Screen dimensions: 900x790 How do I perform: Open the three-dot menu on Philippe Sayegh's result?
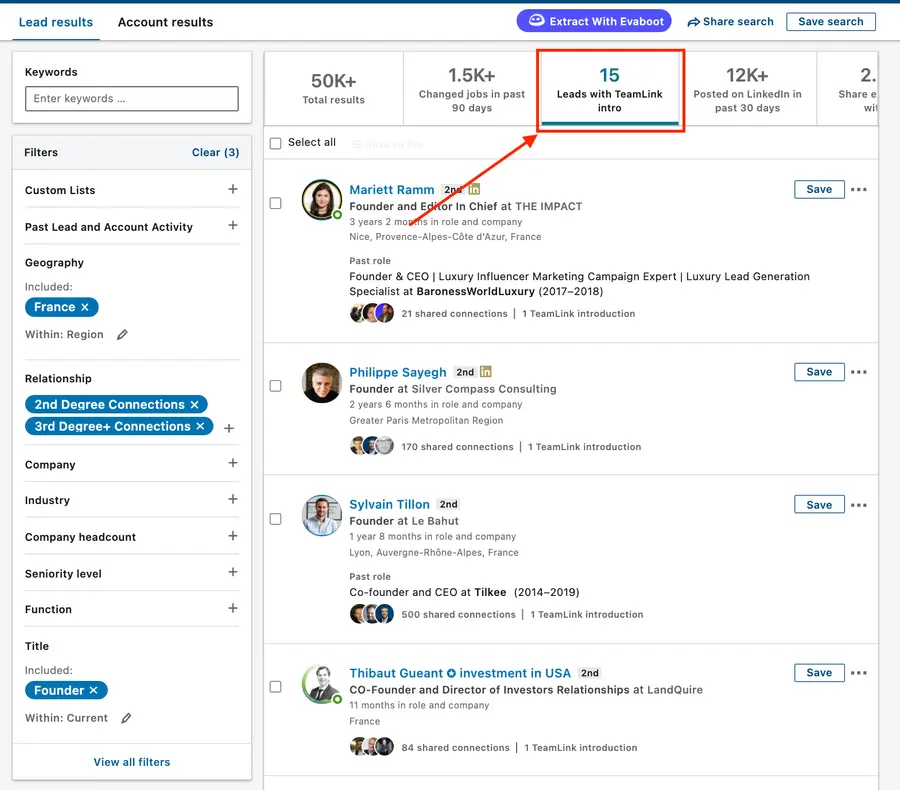point(858,372)
